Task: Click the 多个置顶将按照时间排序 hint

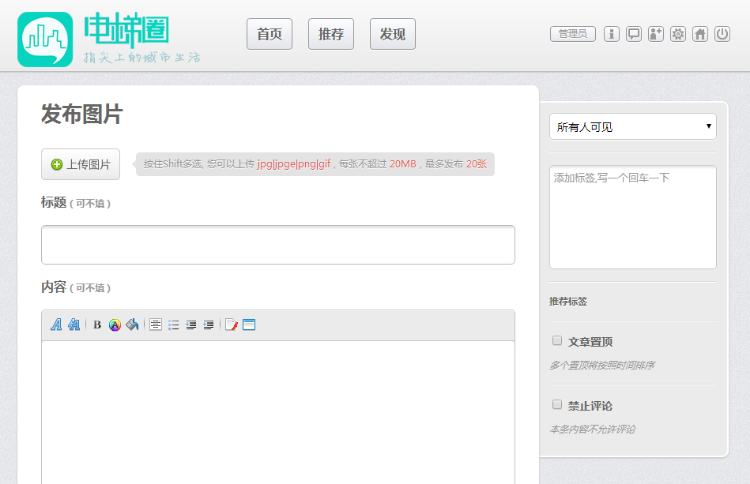Action: [602, 366]
